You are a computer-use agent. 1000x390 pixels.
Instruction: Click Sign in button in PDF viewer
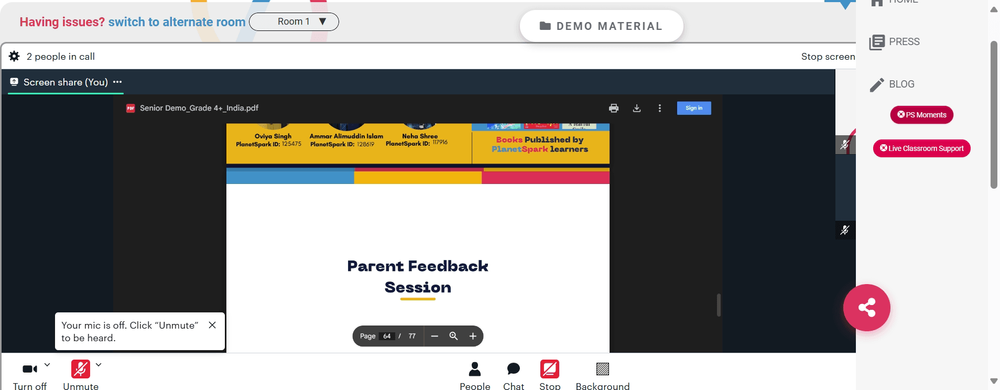(694, 108)
